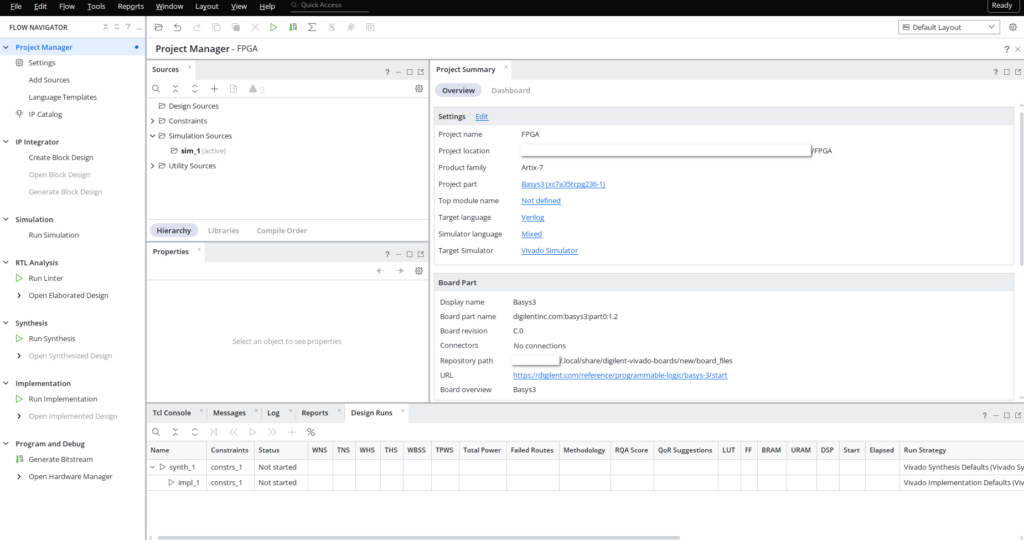Click the Edit link next to Settings
The width and height of the screenshot is (1024, 540).
point(481,117)
